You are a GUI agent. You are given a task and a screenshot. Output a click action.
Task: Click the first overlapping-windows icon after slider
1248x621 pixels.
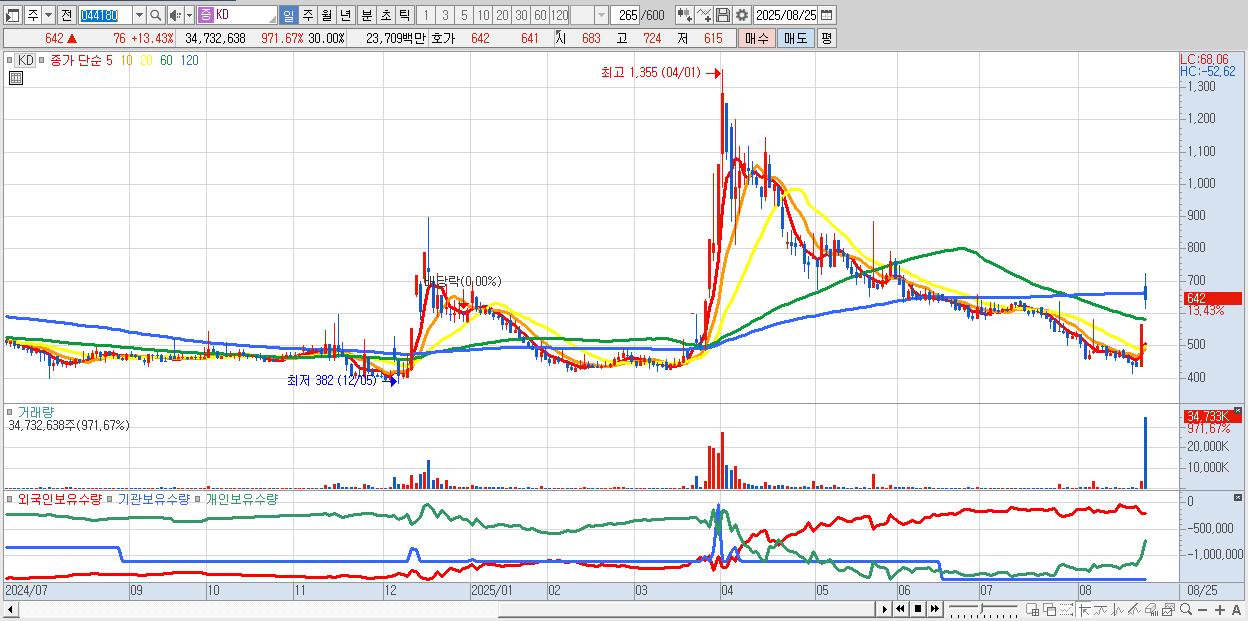[1033, 609]
